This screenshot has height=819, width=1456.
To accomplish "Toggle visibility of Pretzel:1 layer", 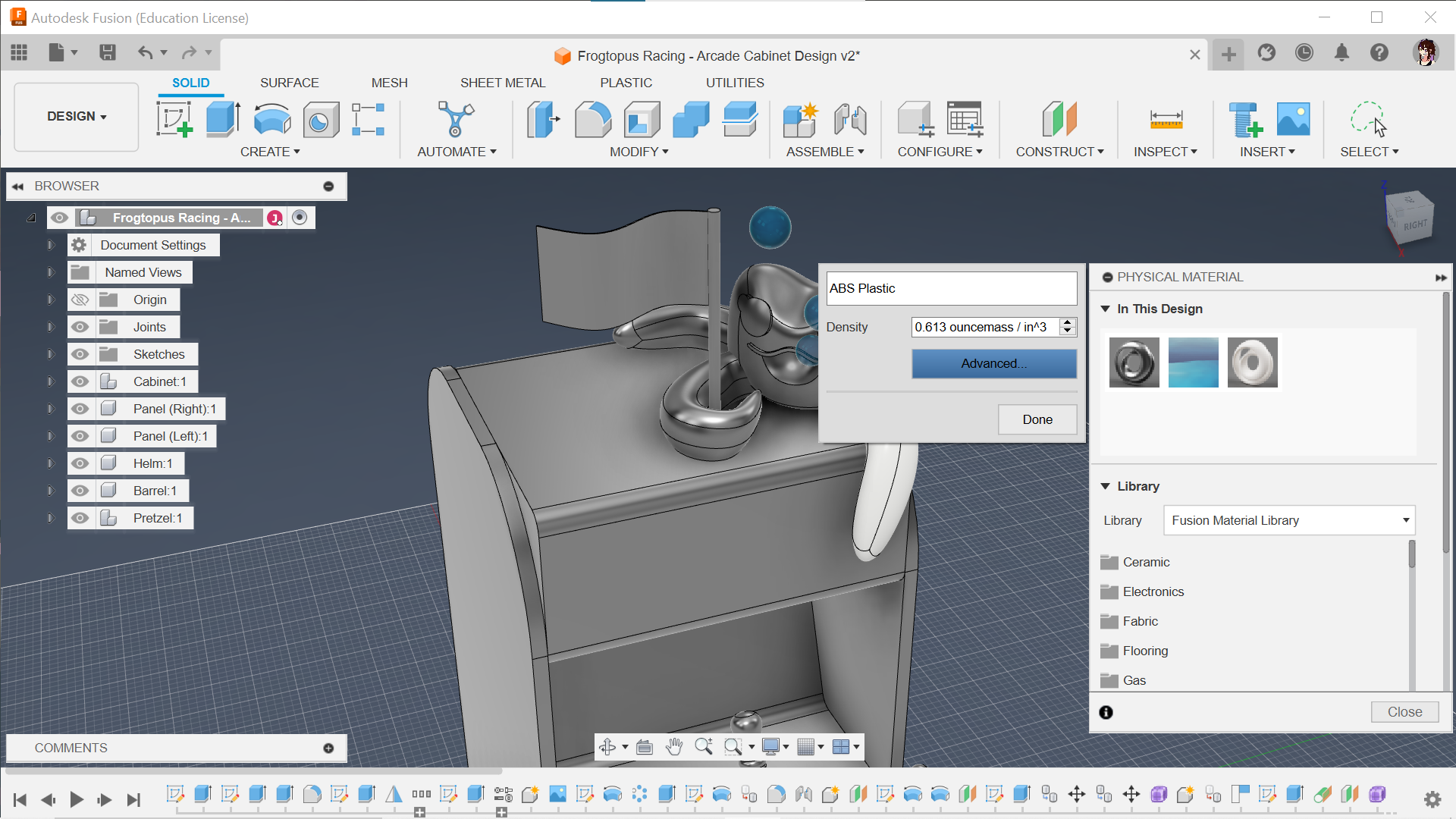I will tap(78, 517).
